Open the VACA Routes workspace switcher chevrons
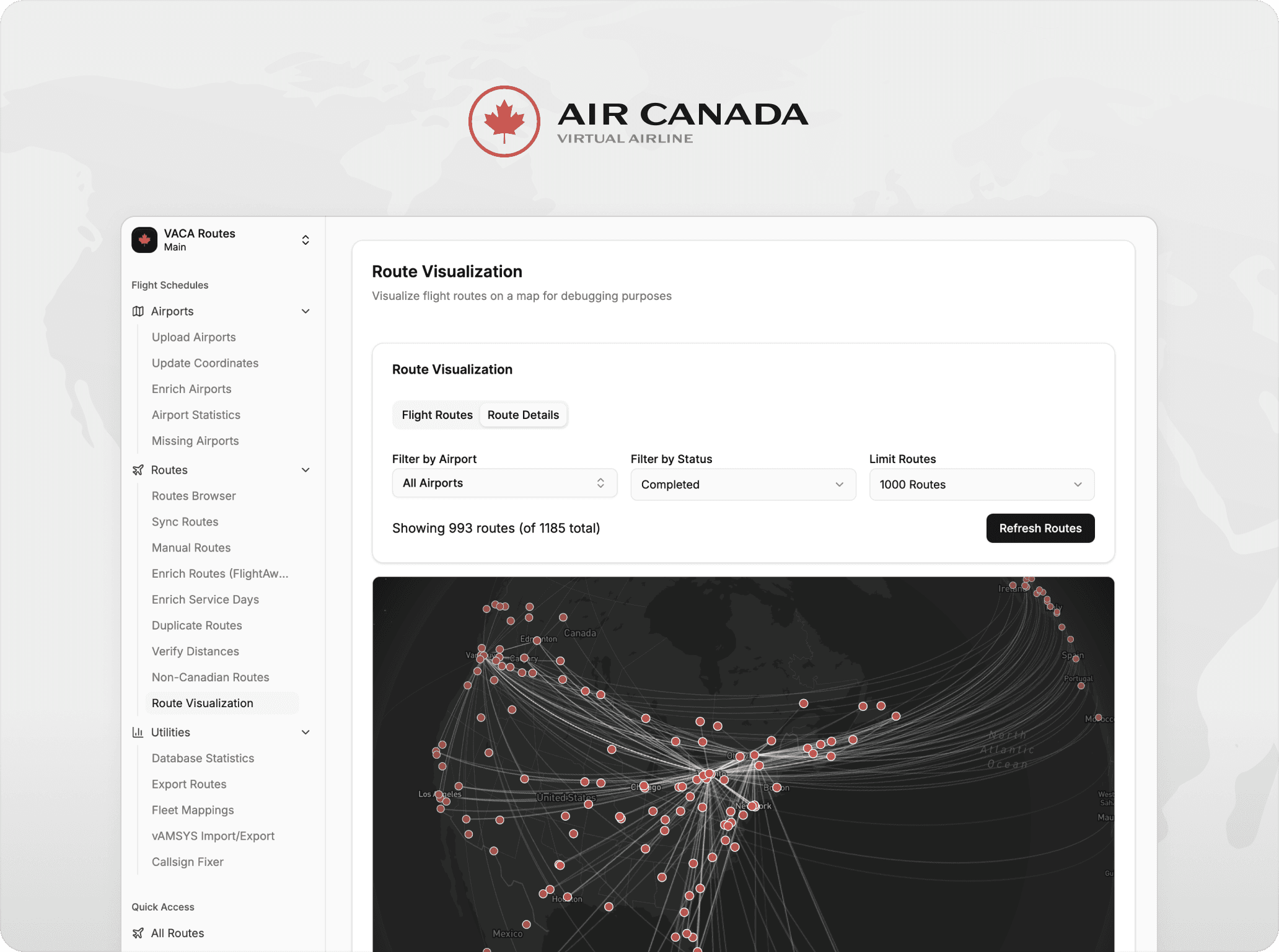1279x952 pixels. [x=305, y=240]
